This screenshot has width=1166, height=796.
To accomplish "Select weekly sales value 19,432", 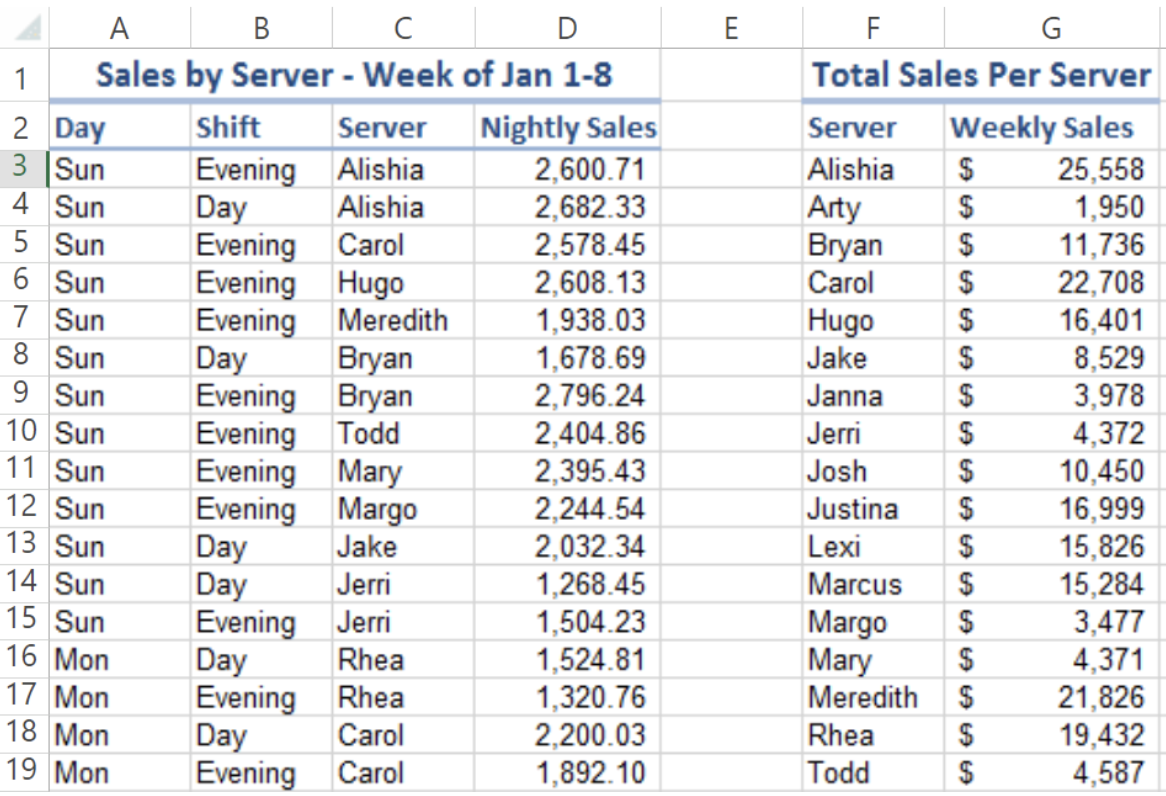I will pos(1051,735).
